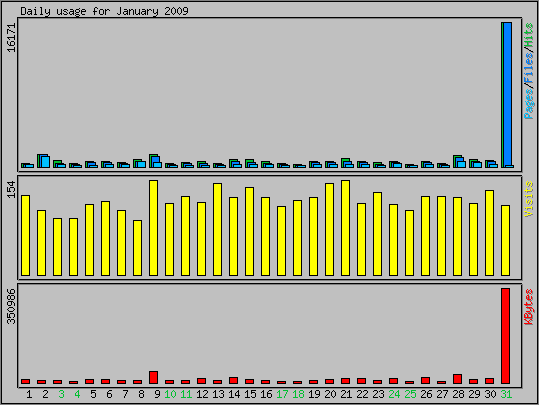Click the 154 visits axis value
Viewport: 539px width, 405px height.
[x=11, y=189]
